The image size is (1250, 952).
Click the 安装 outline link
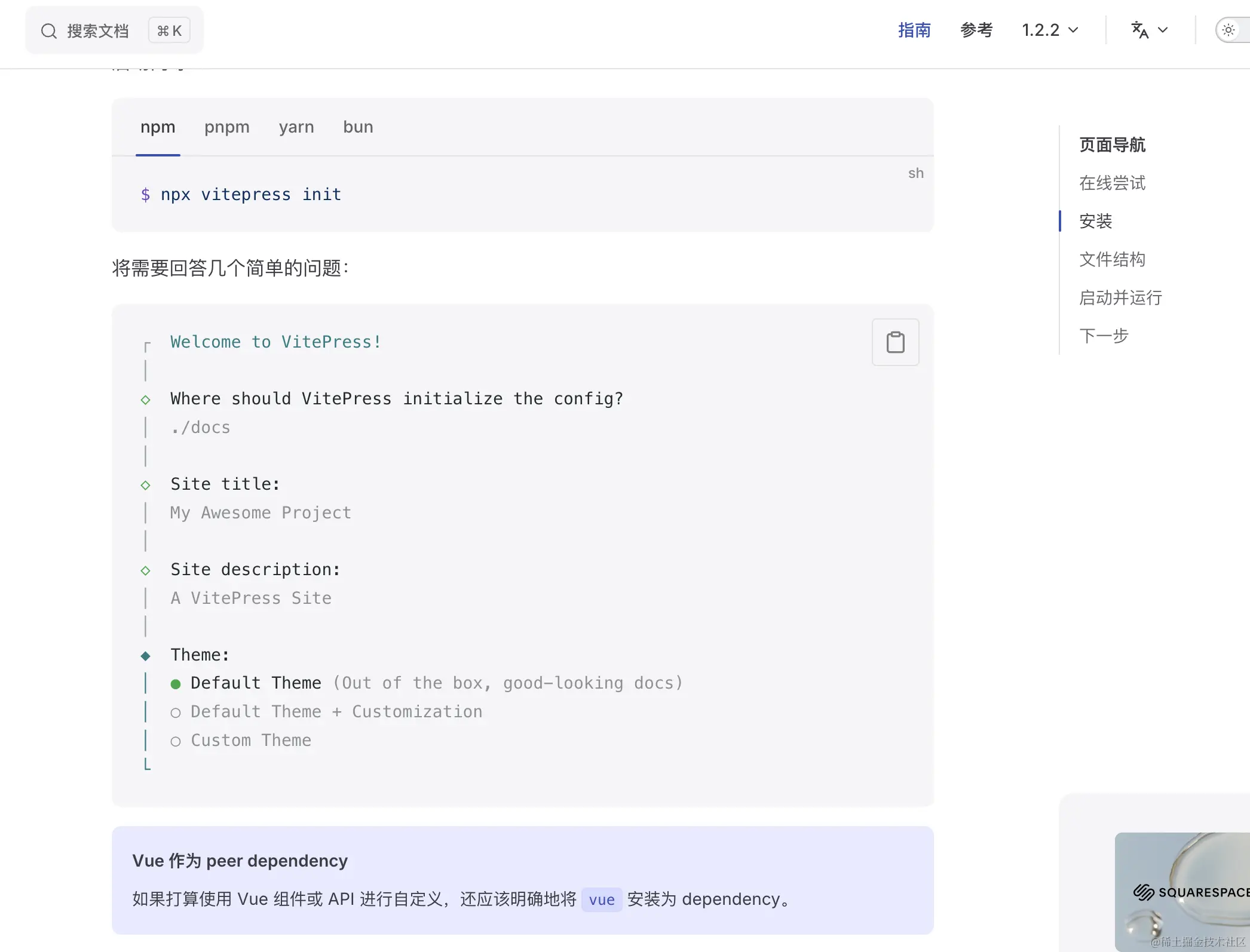pos(1095,221)
